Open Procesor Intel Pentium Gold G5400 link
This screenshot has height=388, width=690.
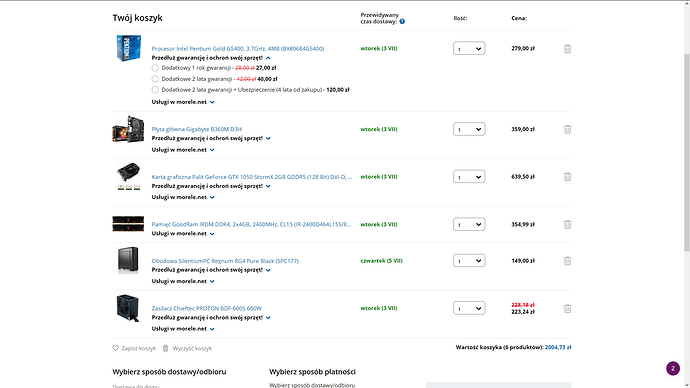pos(238,48)
